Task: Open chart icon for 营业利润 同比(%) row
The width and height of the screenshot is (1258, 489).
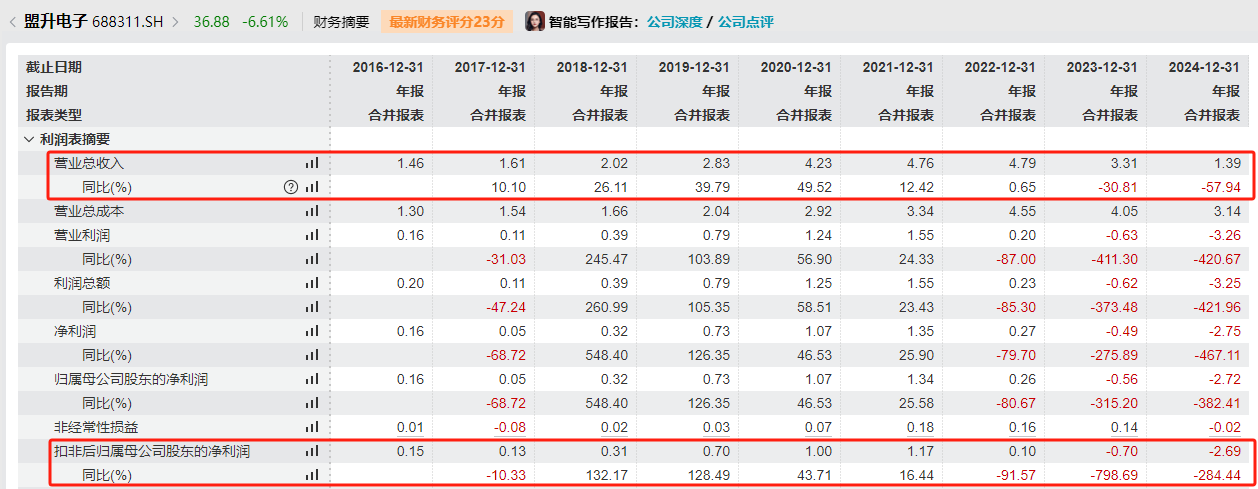Action: pos(312,259)
